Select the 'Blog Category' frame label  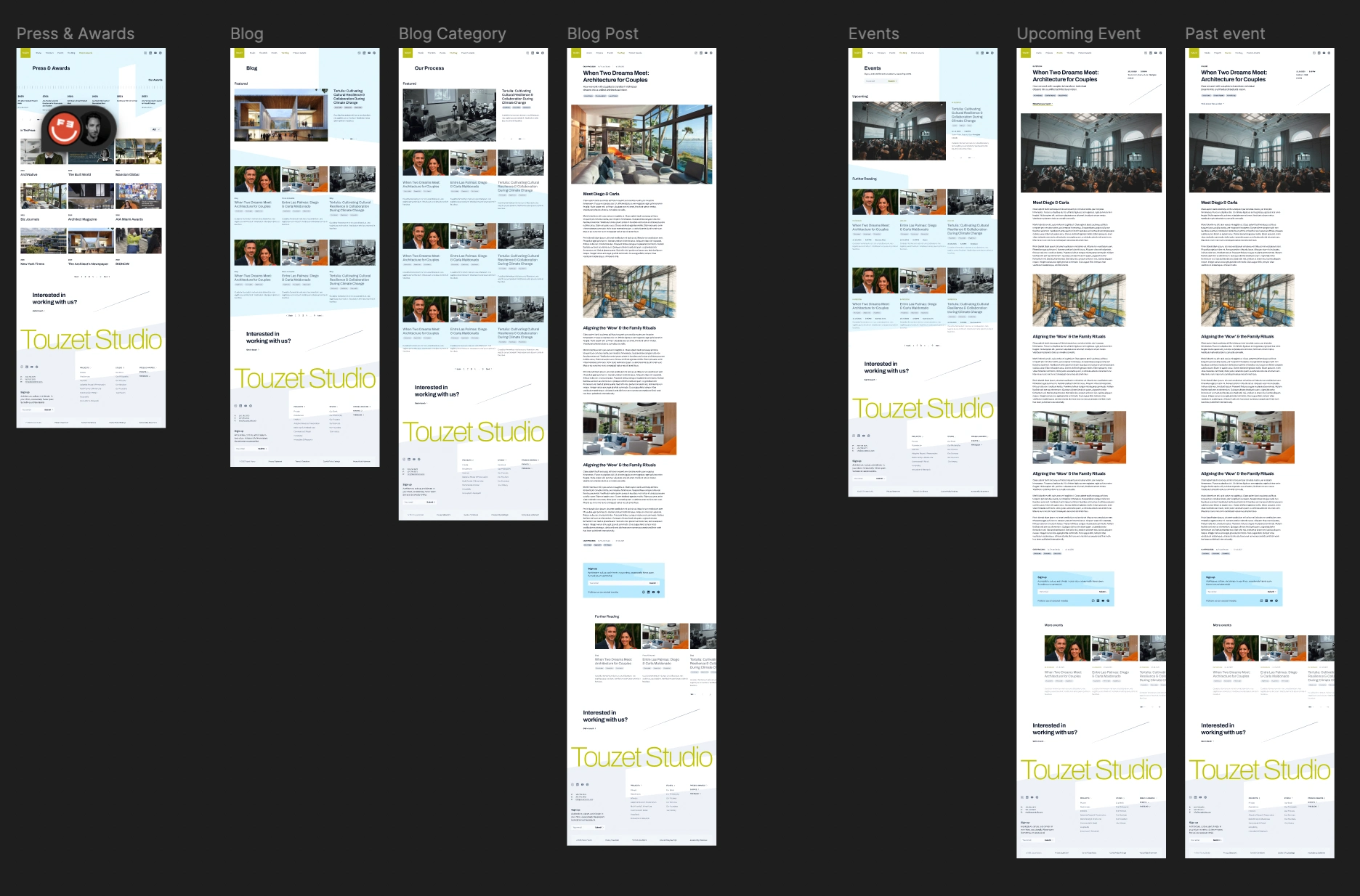[453, 34]
